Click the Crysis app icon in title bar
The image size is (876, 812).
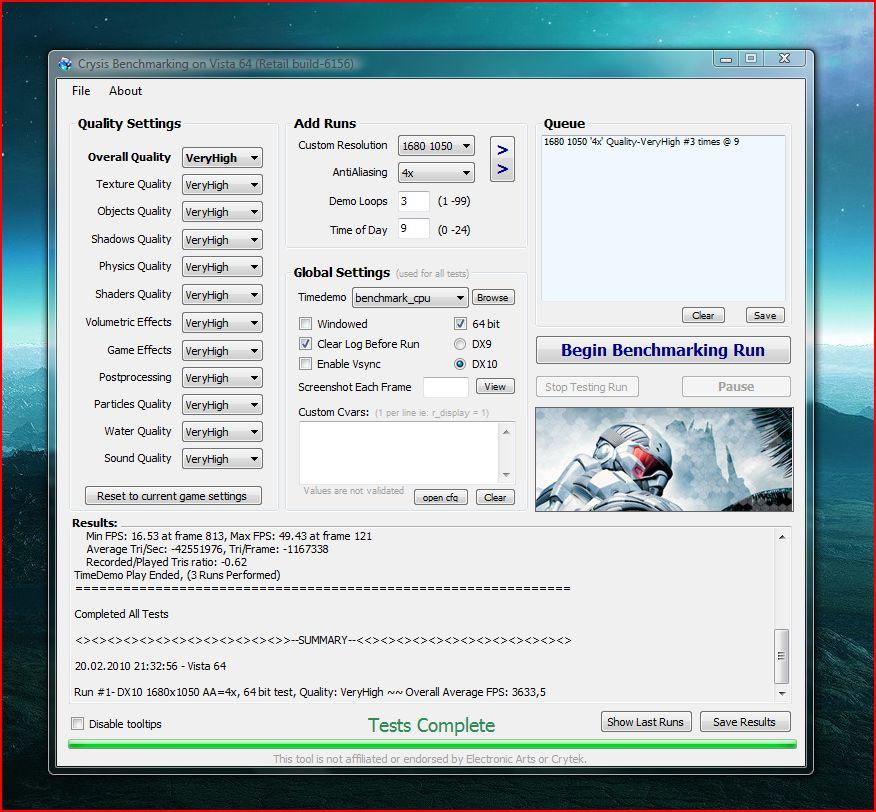[65, 64]
